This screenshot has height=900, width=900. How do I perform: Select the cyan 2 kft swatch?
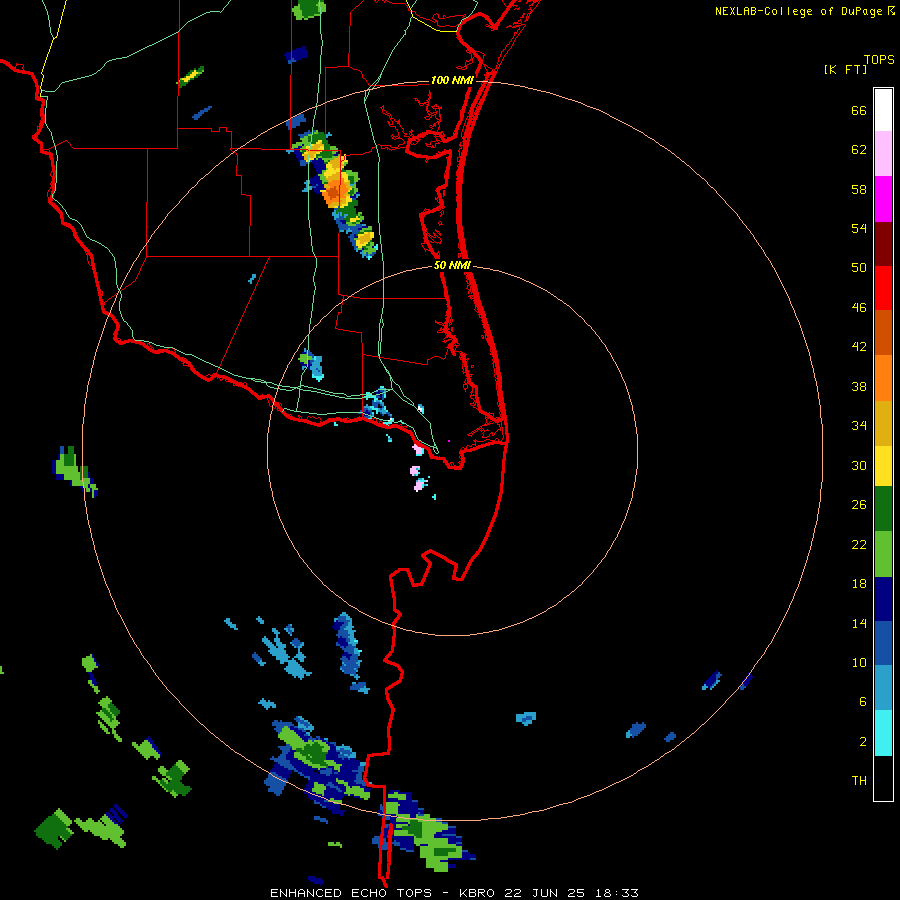(x=883, y=733)
